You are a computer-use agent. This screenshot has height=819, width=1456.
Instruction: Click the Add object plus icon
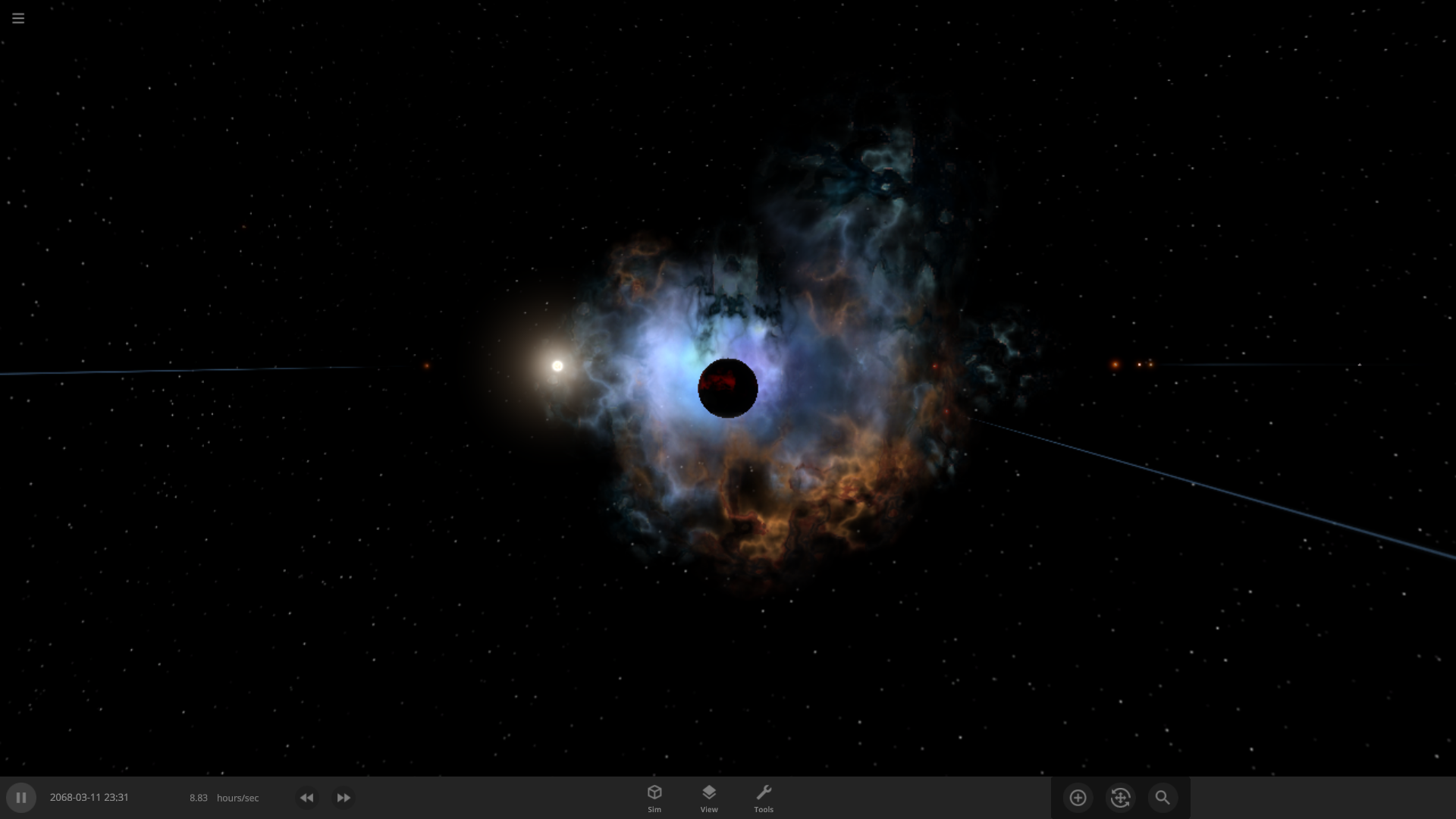(1078, 798)
